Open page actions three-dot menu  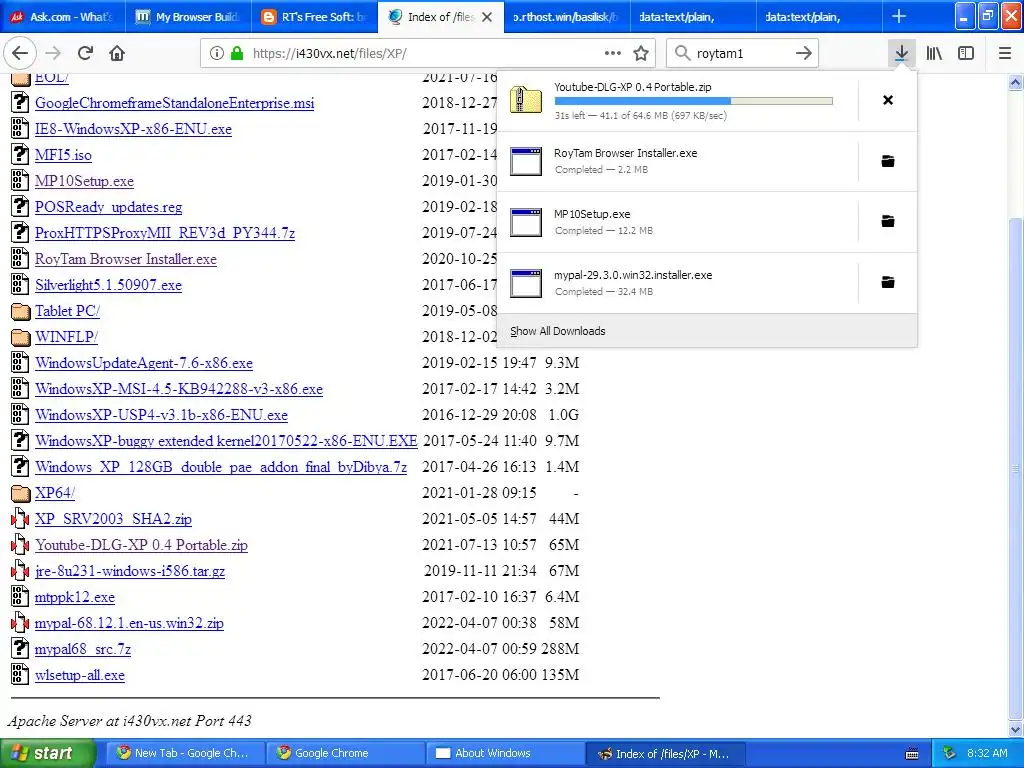(x=613, y=53)
